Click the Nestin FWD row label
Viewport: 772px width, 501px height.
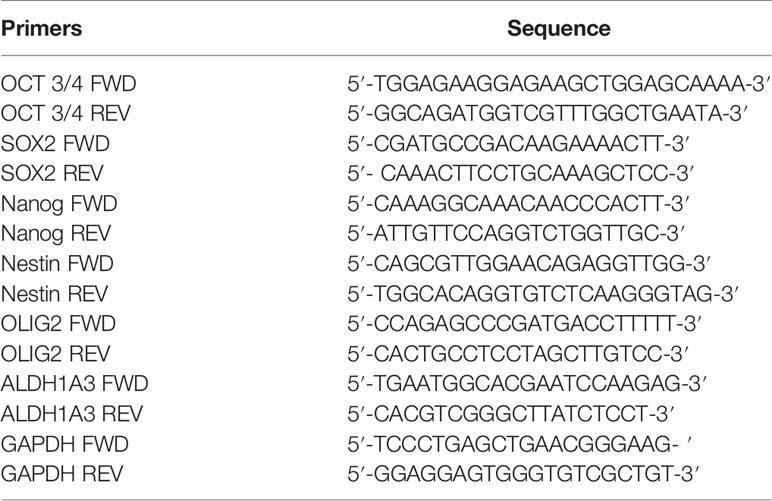coord(58,264)
